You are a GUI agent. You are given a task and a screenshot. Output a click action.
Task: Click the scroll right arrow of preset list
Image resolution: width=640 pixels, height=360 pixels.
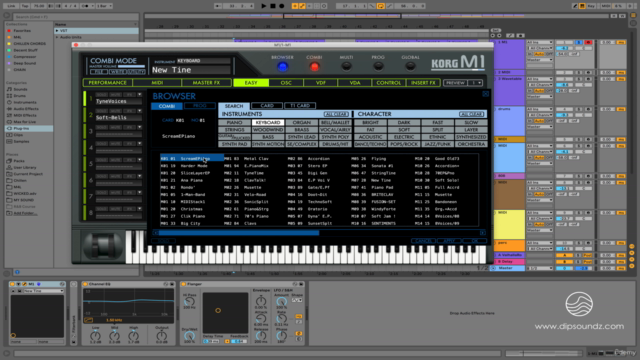[x=482, y=233]
